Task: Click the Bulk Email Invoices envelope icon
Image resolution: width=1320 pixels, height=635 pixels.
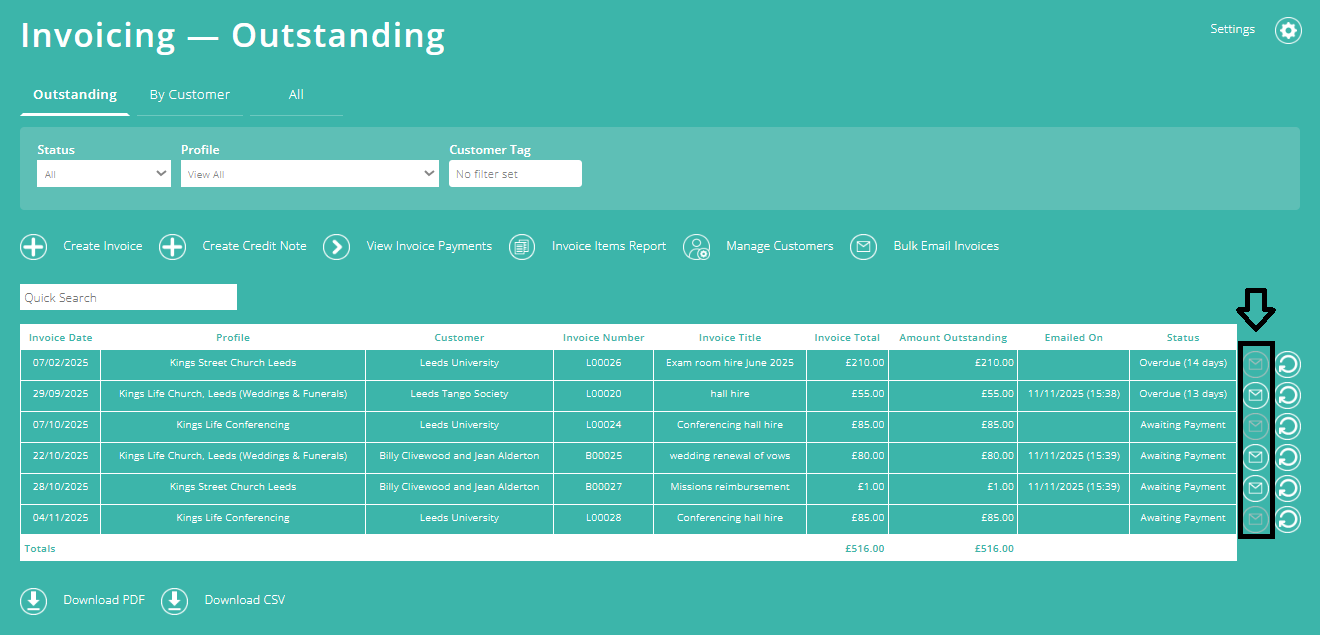Action: pos(863,246)
